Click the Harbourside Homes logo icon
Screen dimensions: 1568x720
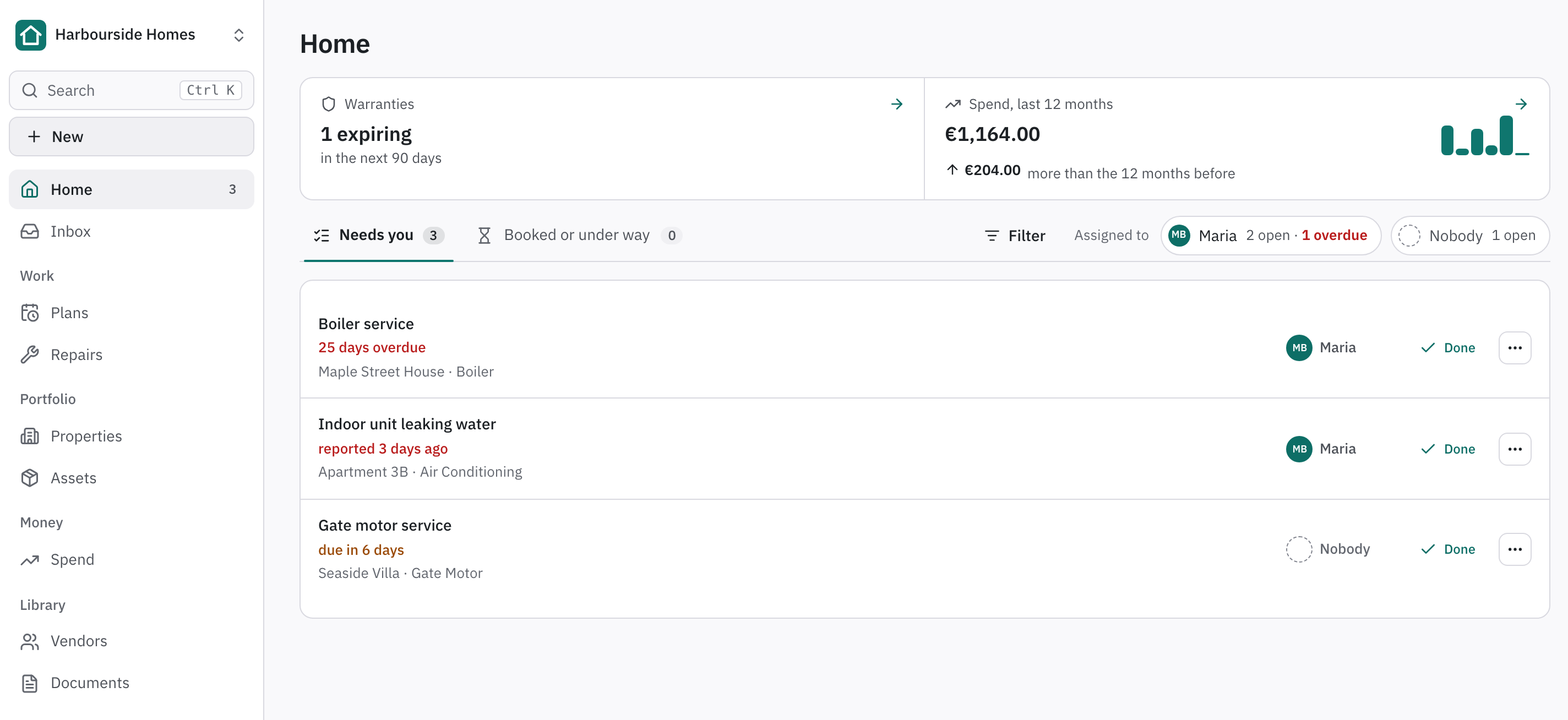tap(30, 35)
